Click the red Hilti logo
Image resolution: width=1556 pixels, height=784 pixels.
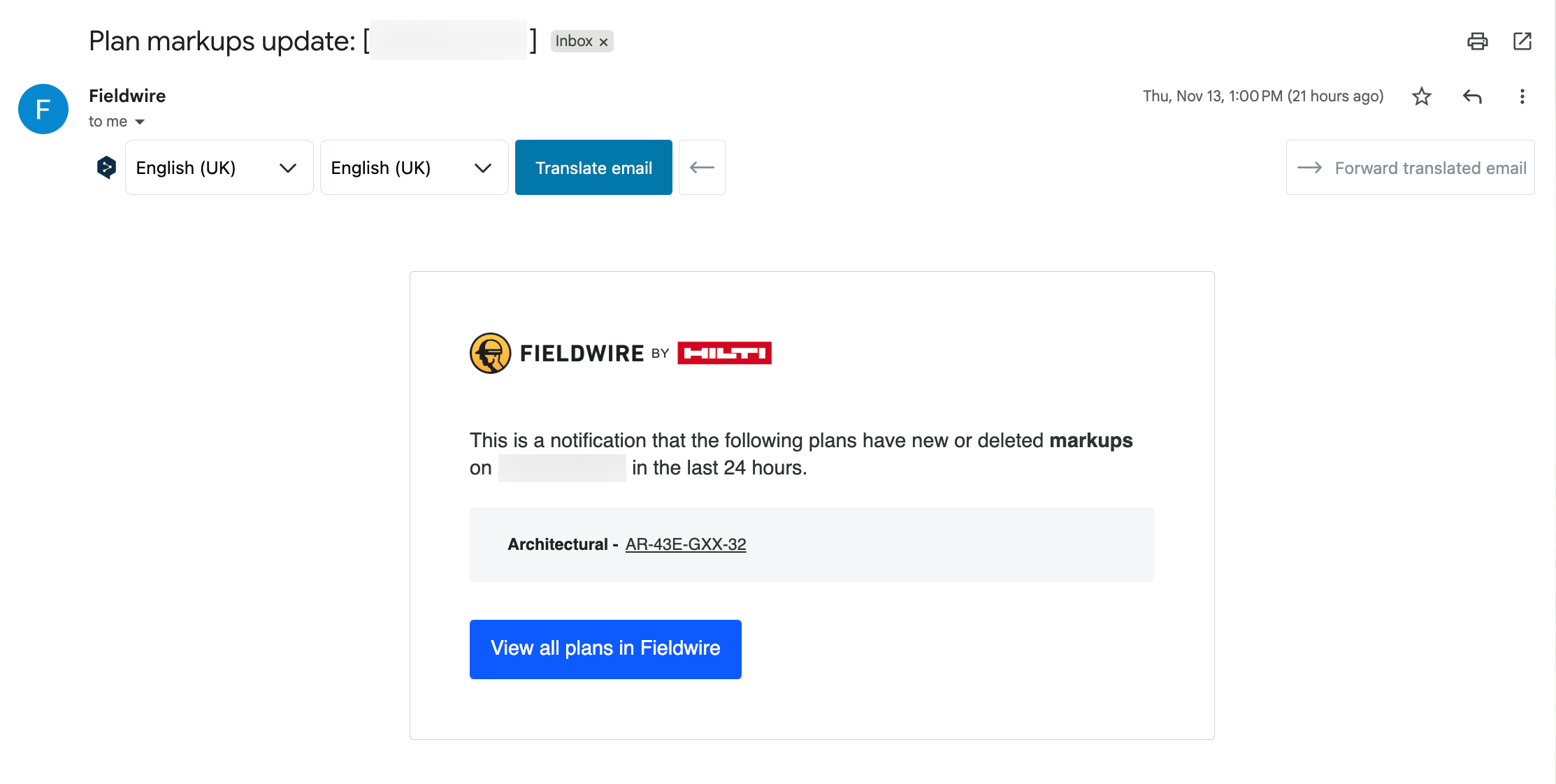click(x=724, y=353)
